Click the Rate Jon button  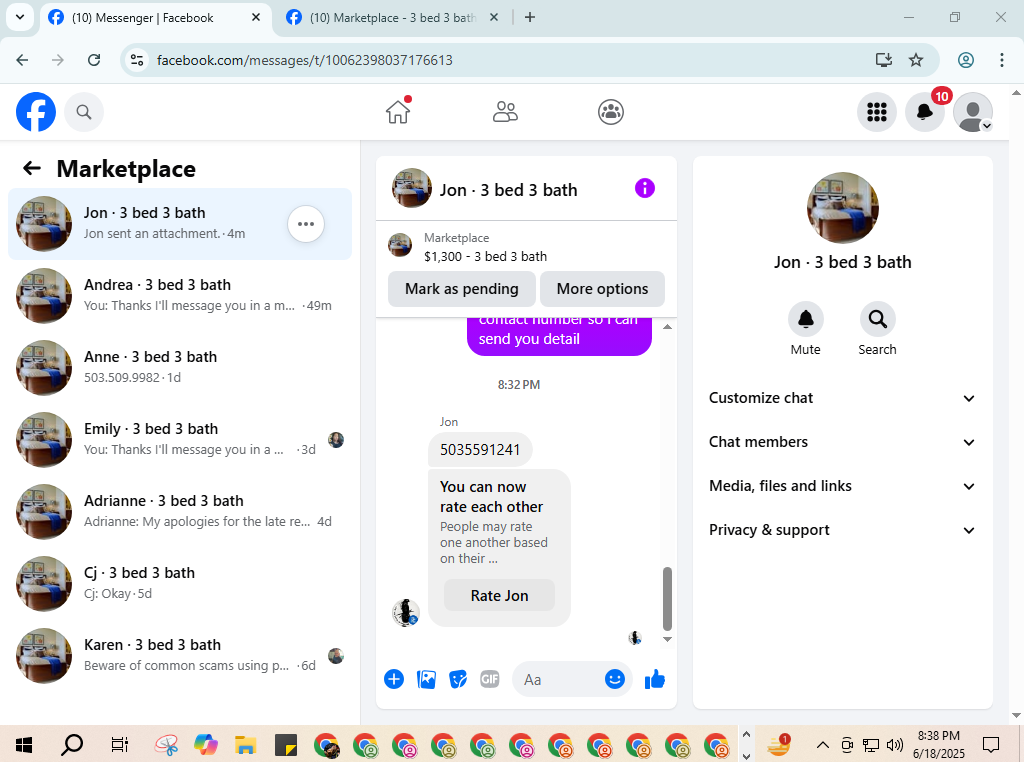tap(500, 595)
